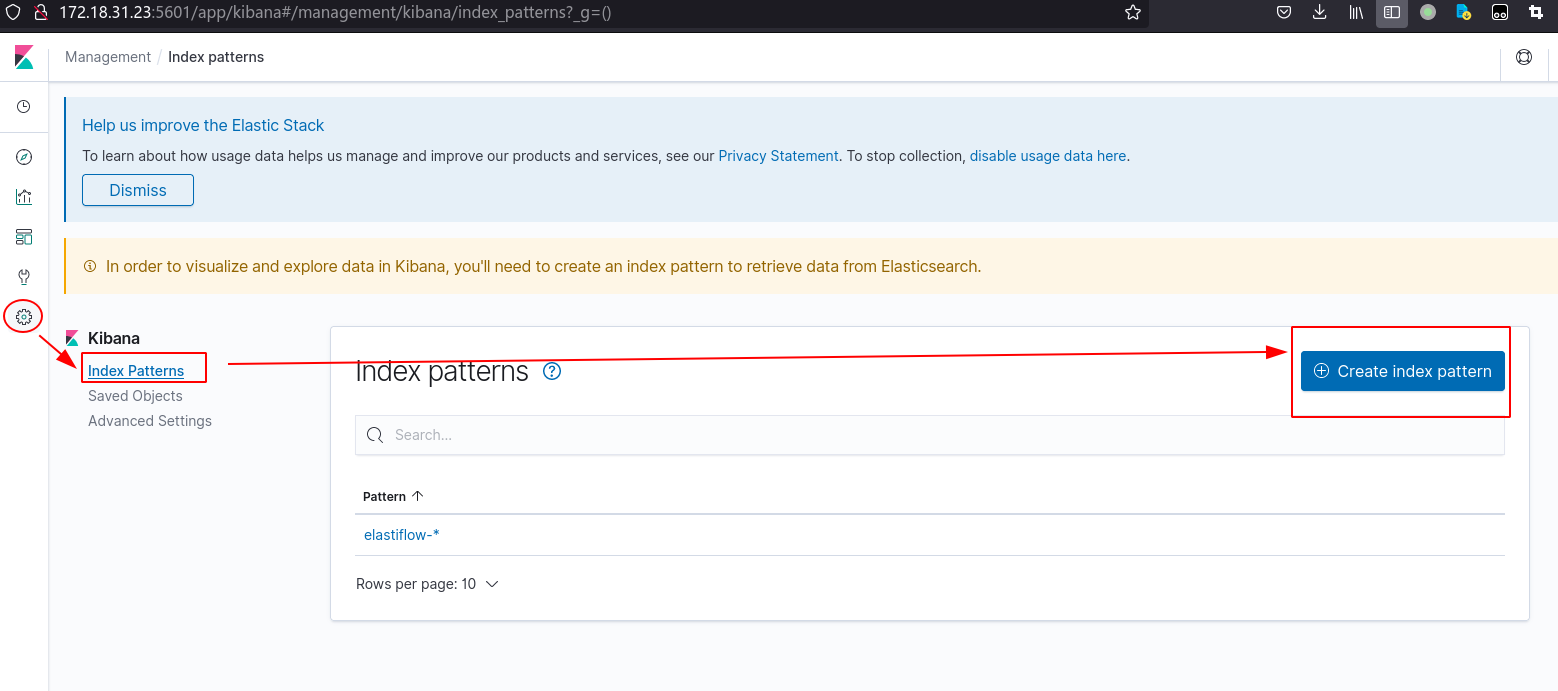Click the blue document download extension icon
Image resolution: width=1558 pixels, height=691 pixels.
point(1464,13)
